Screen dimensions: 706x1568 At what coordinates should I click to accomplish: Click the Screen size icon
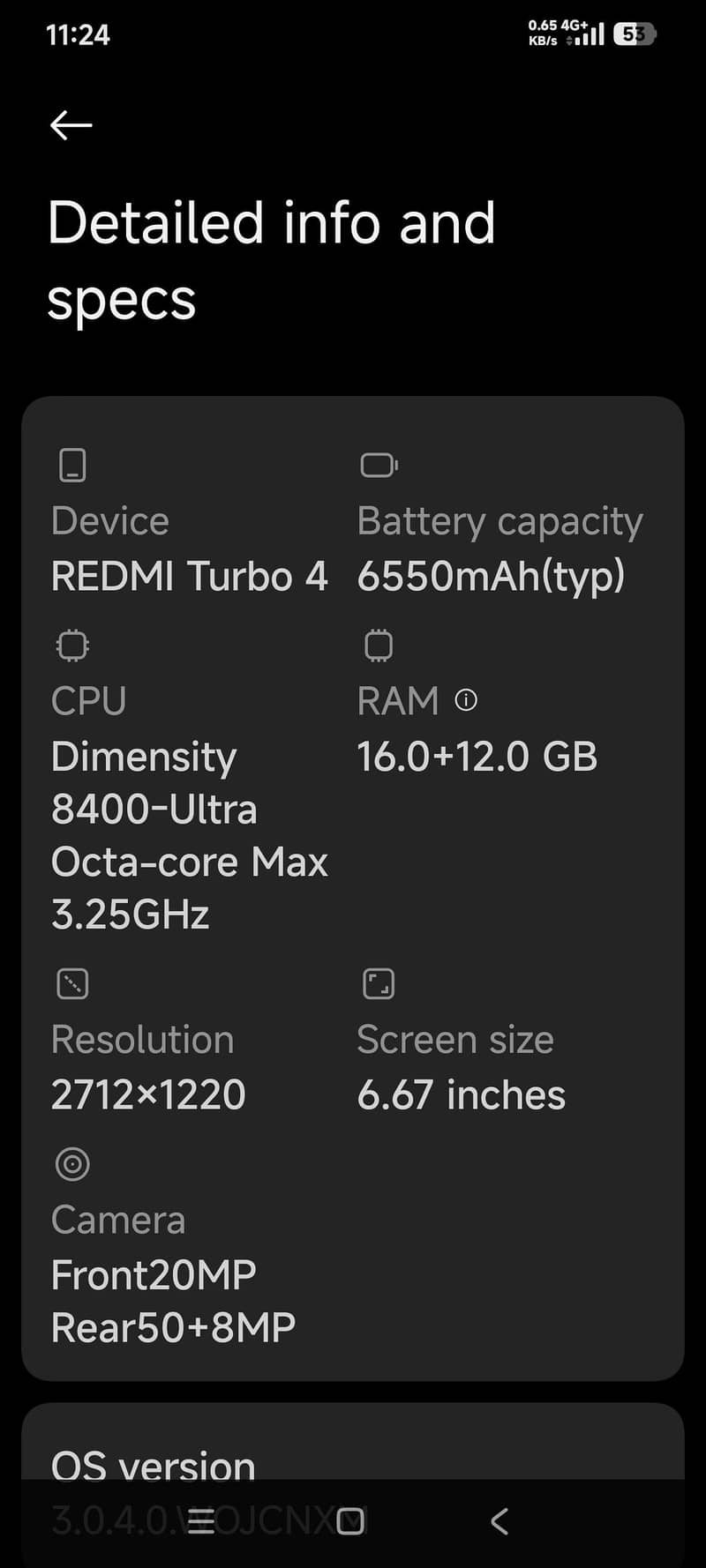point(379,983)
